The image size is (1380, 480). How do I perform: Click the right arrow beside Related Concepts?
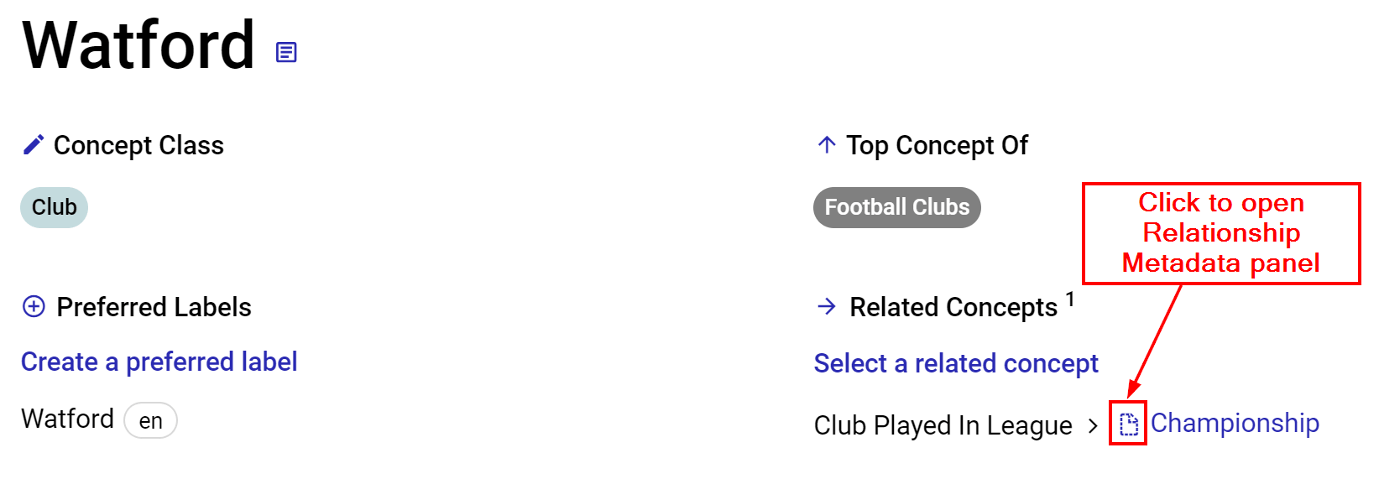pyautogui.click(x=826, y=307)
